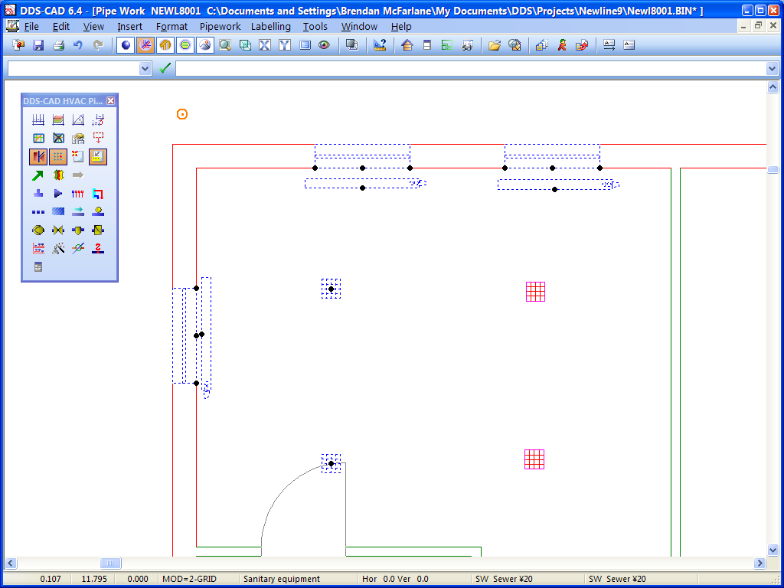Click the red dashed box arrow tool
Viewport: 784px width, 588px height.
pyautogui.click(x=98, y=138)
